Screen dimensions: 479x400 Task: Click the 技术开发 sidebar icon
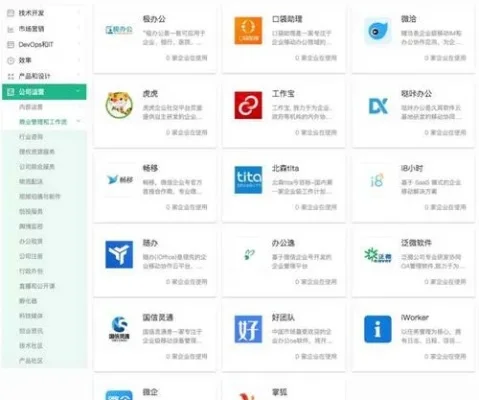click(11, 13)
